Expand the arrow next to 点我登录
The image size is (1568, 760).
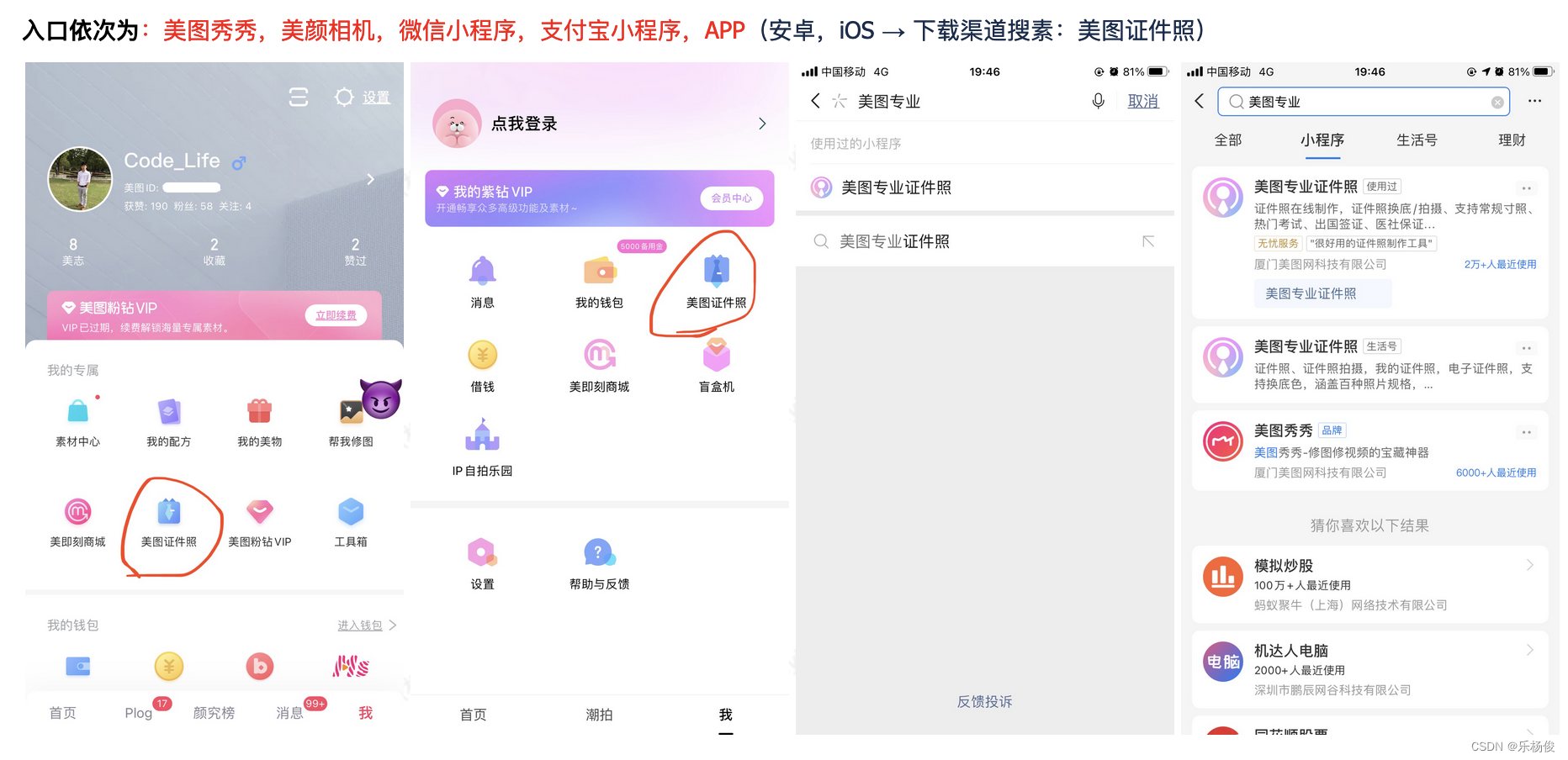click(x=762, y=124)
